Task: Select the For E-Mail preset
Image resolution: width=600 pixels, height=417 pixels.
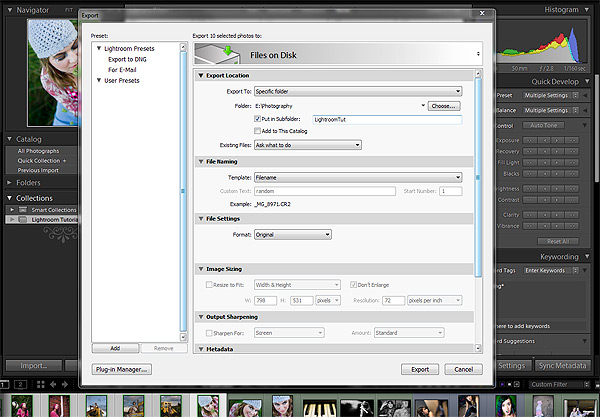Action: pyautogui.click(x=122, y=70)
